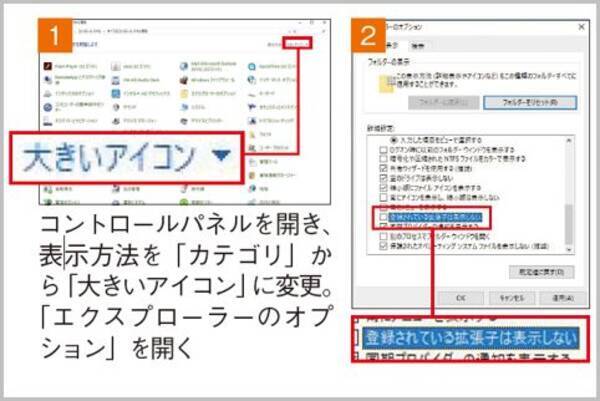Open Windows ファイアウォール item
This screenshot has width=600, height=401.
pos(208,80)
